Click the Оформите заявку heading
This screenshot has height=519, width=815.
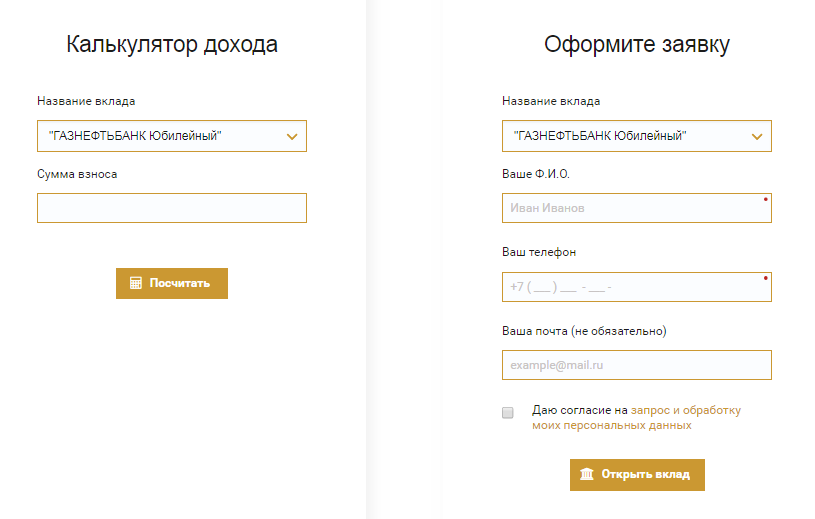point(637,45)
